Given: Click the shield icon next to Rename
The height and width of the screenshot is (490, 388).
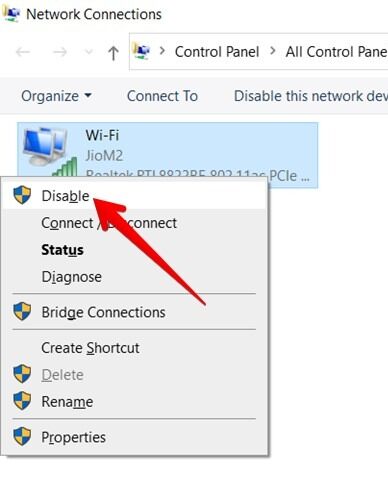Looking at the screenshot, I should (22, 401).
